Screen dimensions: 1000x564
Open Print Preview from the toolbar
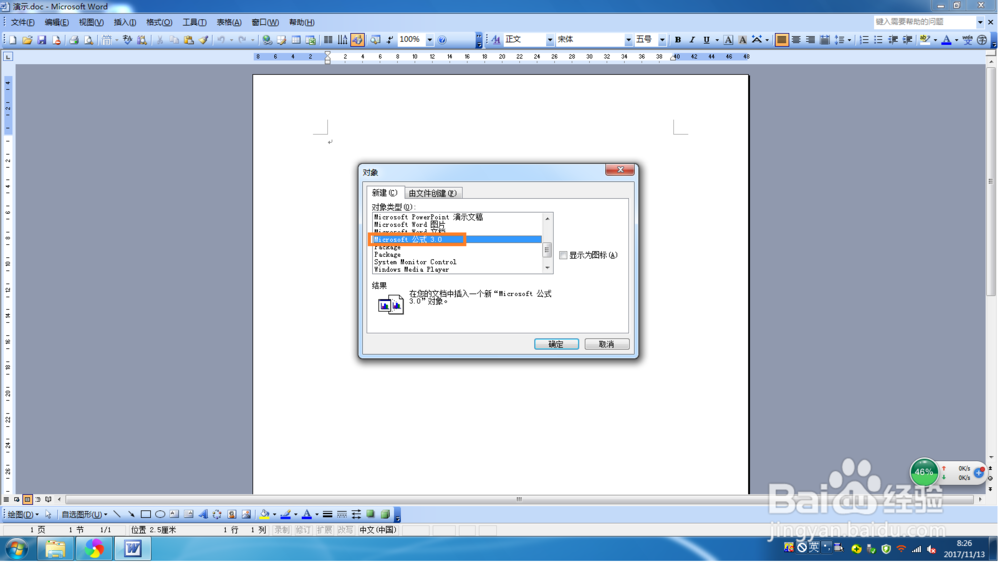coord(88,40)
